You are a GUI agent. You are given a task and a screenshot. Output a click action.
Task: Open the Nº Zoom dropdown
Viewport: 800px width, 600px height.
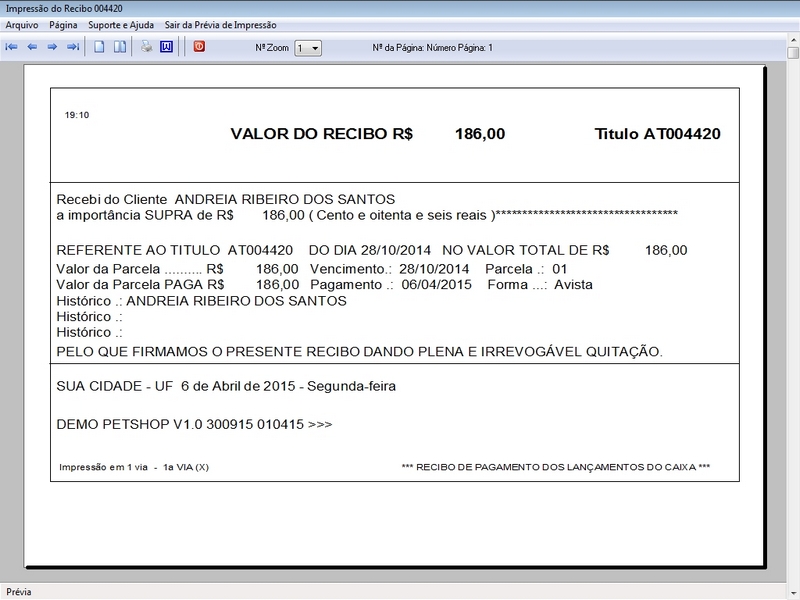tap(315, 45)
